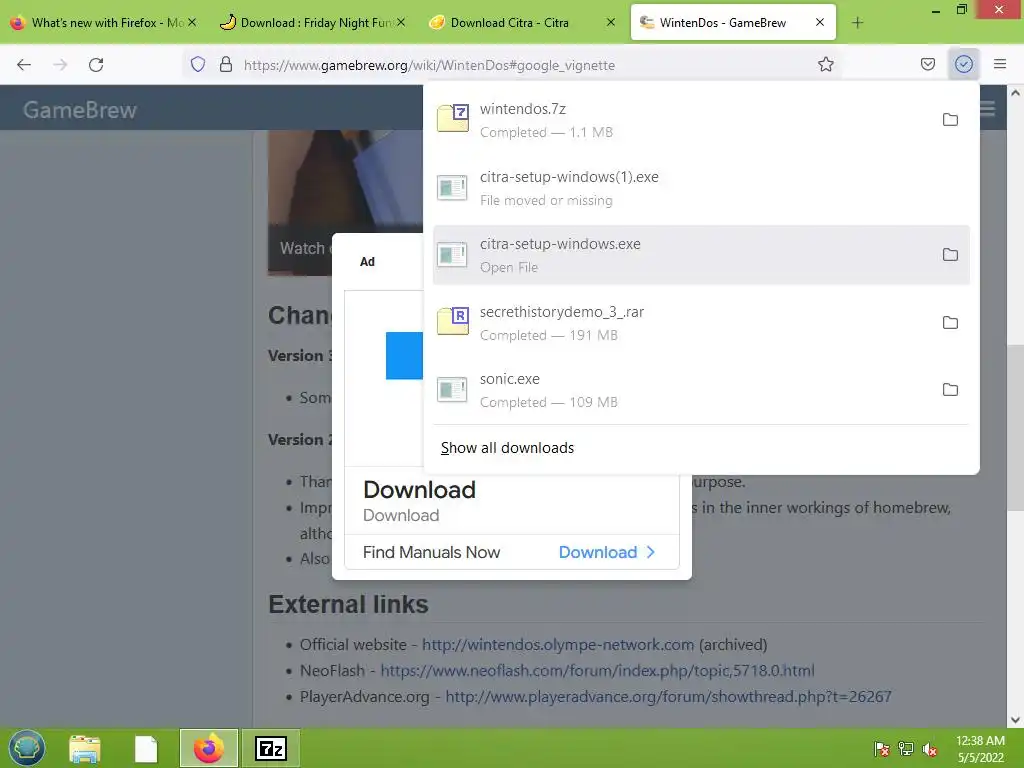The width and height of the screenshot is (1024, 768).
Task: Open the Save to Pocket icon
Action: coord(927,64)
